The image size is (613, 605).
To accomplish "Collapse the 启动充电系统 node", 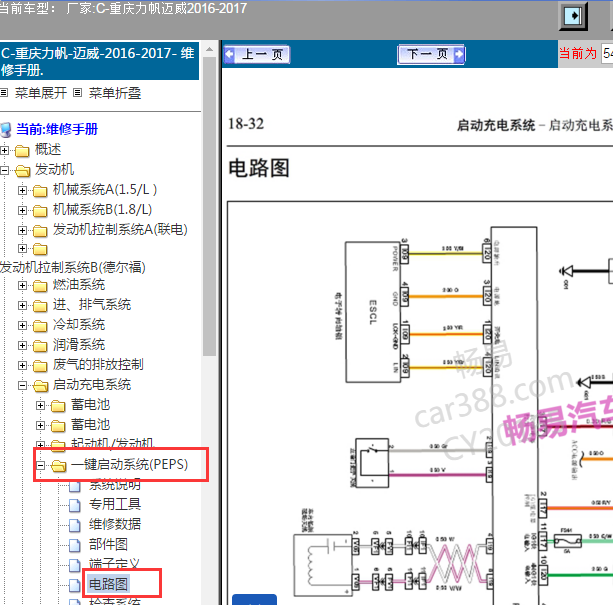I will coord(22,386).
